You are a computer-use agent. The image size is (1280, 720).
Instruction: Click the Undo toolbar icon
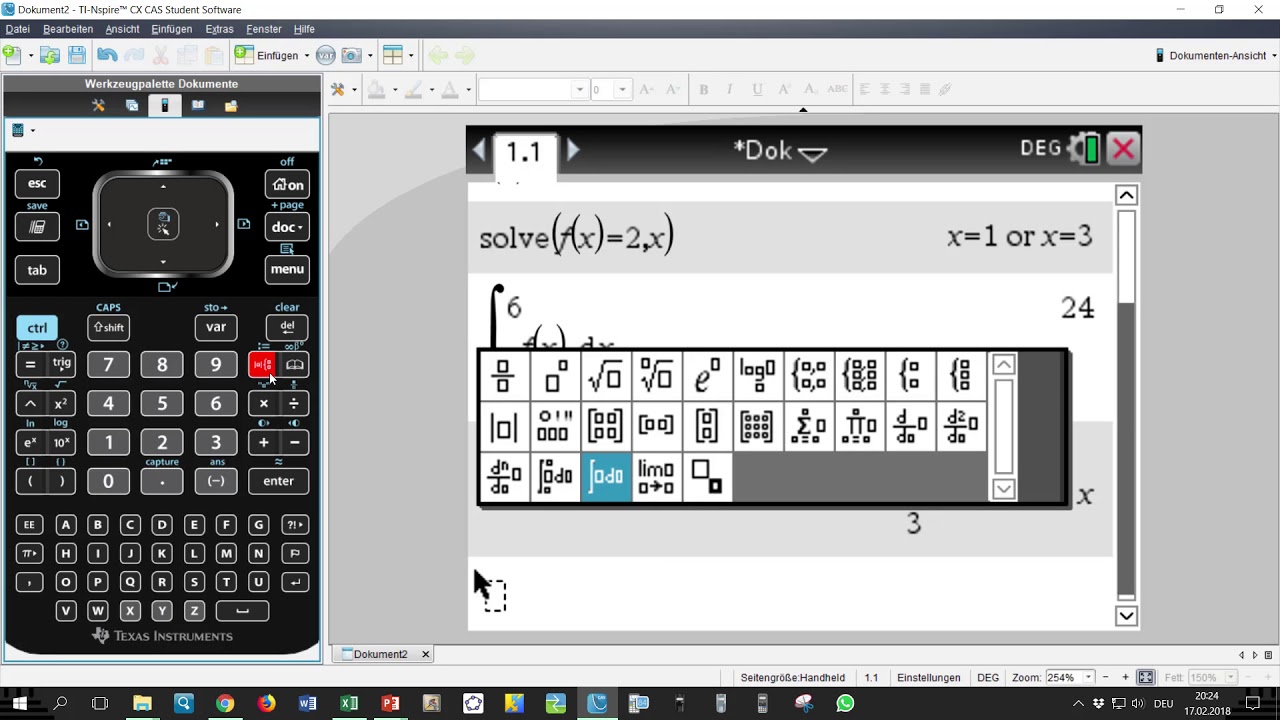pyautogui.click(x=107, y=56)
